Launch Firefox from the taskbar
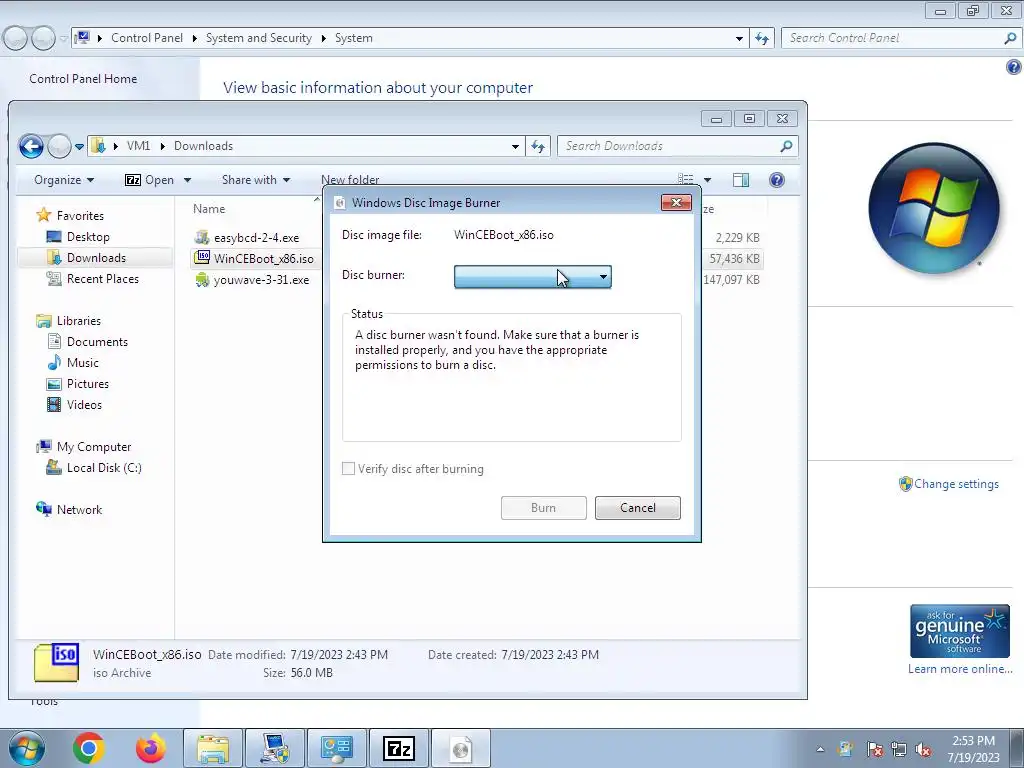Image resolution: width=1024 pixels, height=768 pixels. 150,748
